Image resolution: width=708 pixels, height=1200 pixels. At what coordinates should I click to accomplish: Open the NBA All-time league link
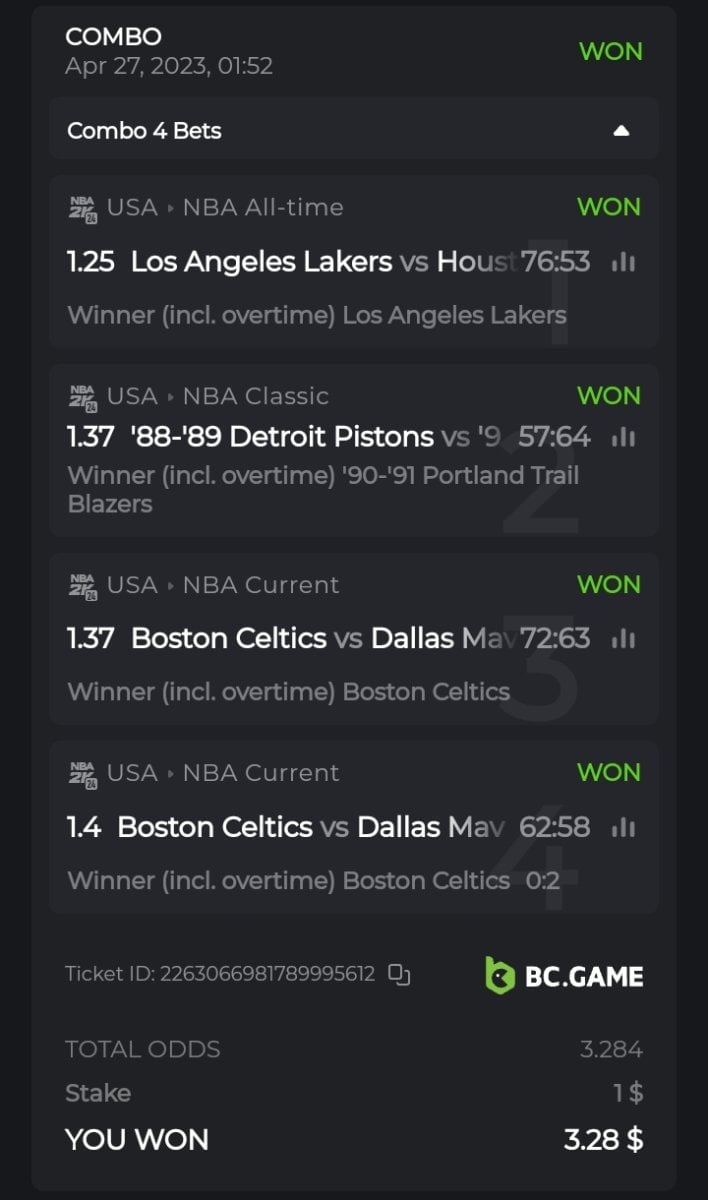pos(263,208)
